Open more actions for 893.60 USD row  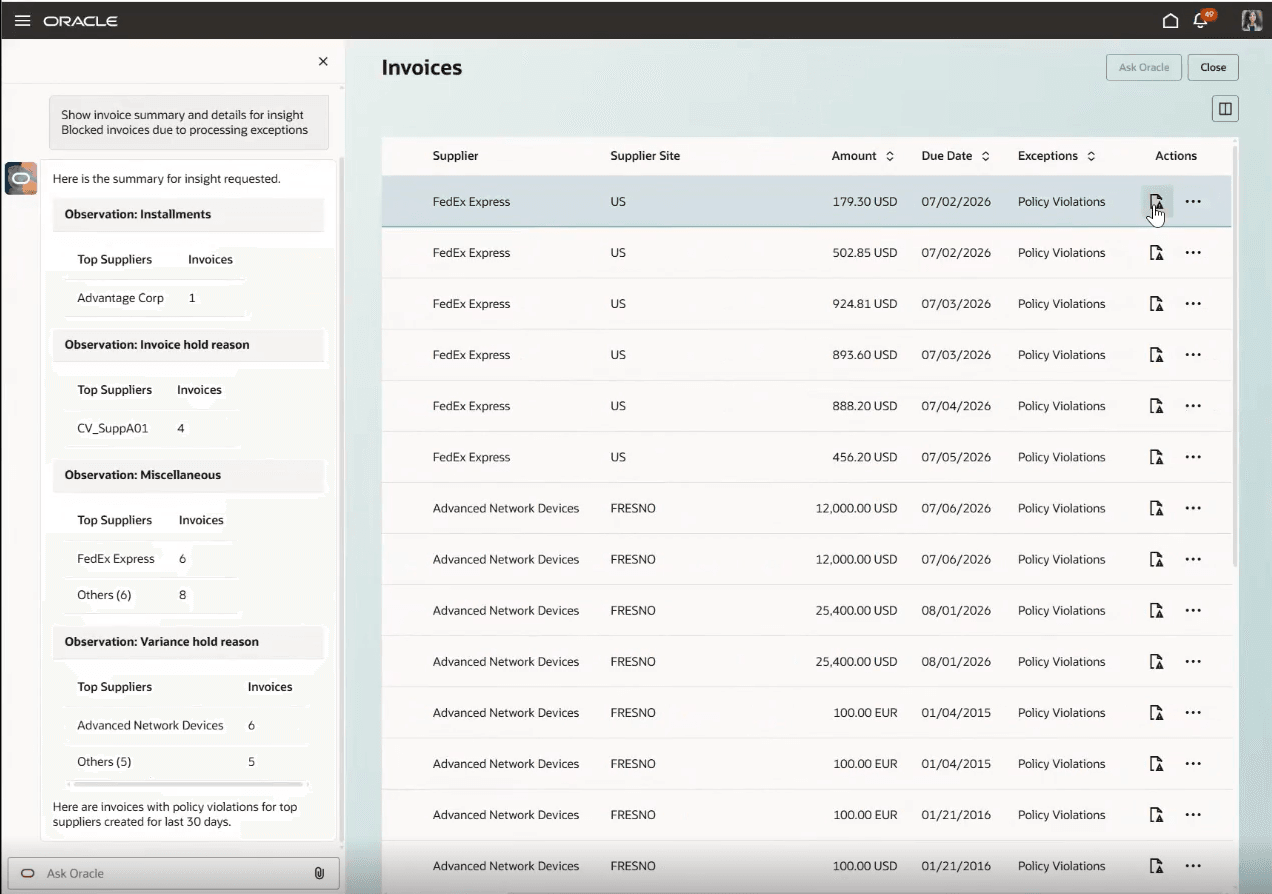(1193, 355)
